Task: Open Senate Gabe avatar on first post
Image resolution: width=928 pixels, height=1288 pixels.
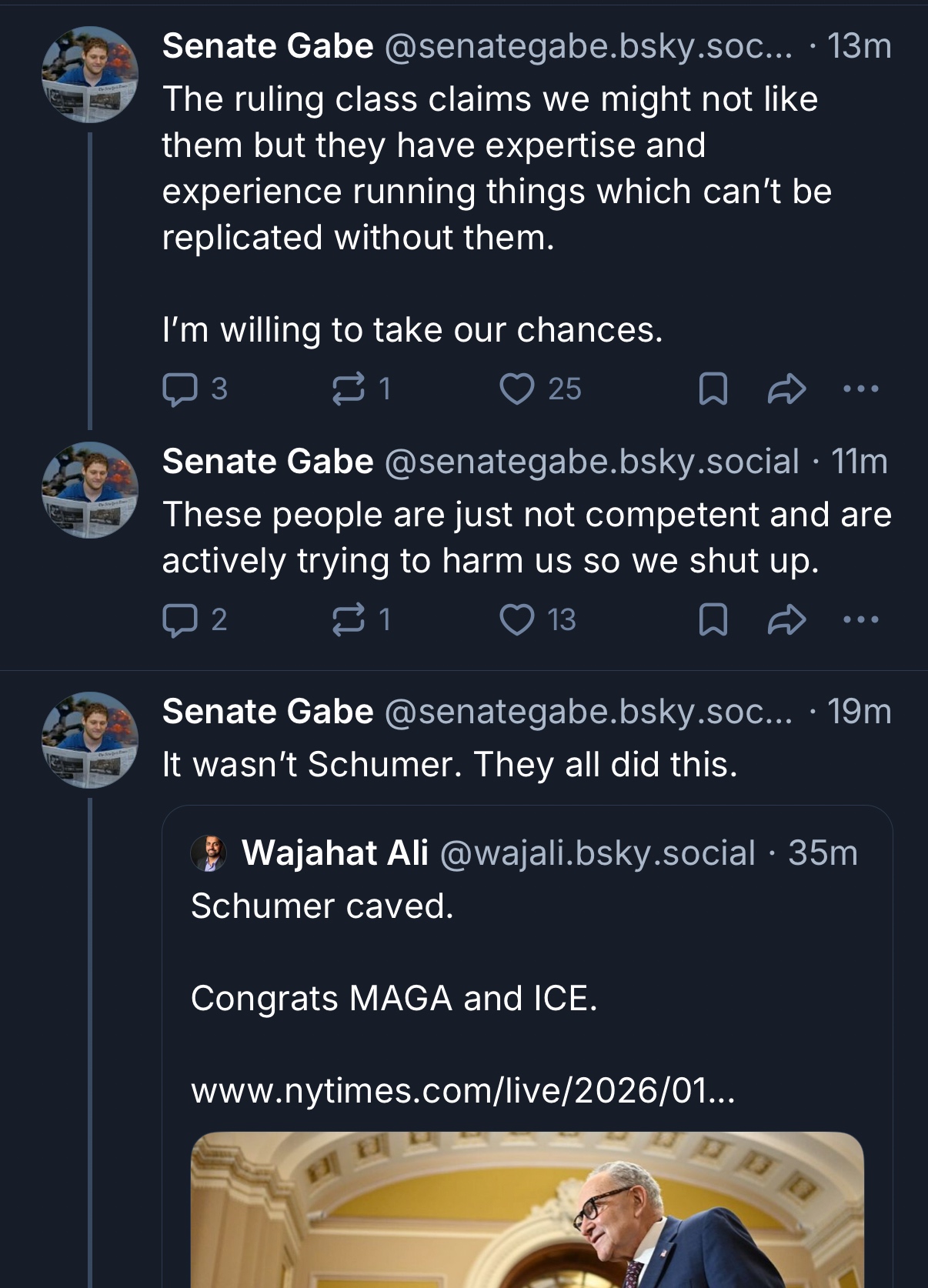Action: click(90, 75)
